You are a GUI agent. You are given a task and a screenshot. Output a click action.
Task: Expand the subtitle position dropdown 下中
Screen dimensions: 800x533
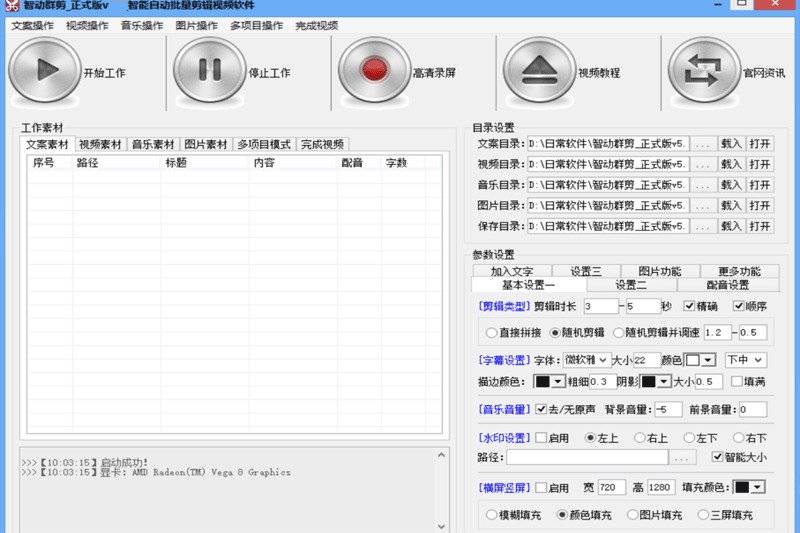[x=746, y=360]
